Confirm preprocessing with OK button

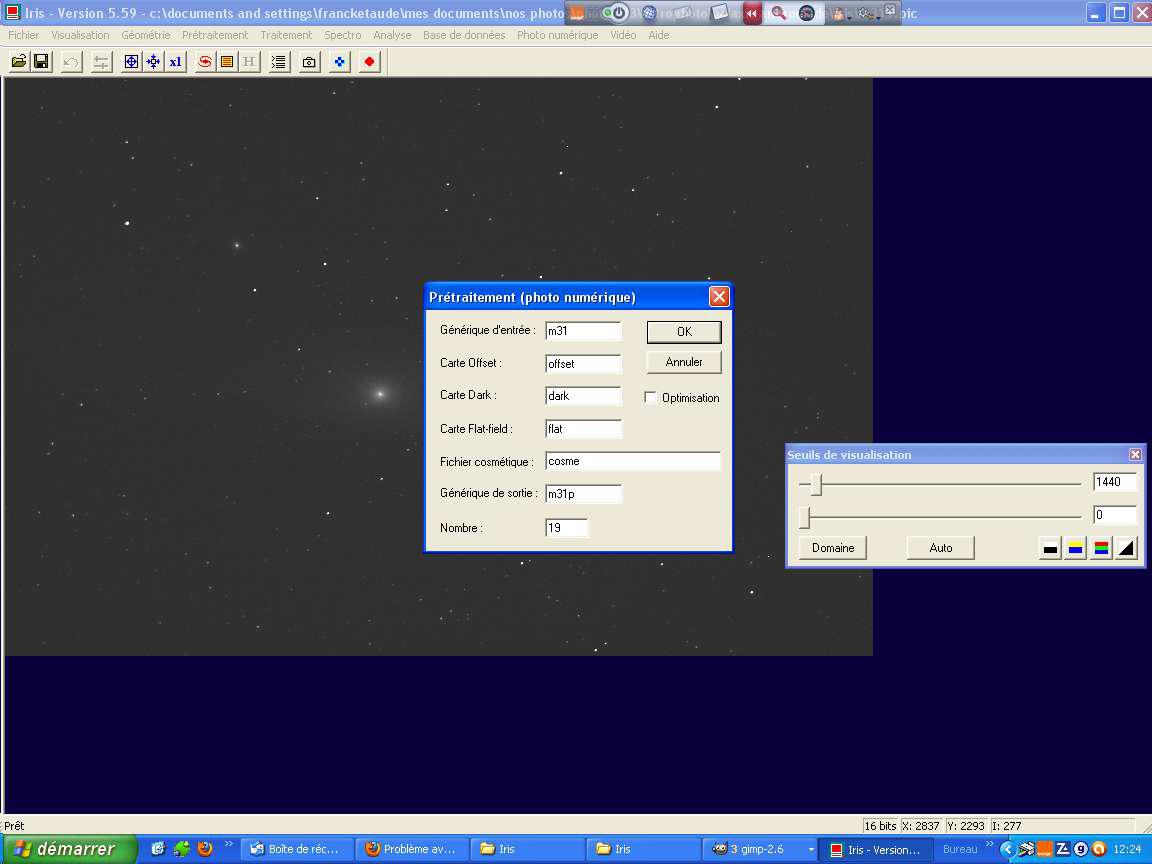coord(684,331)
